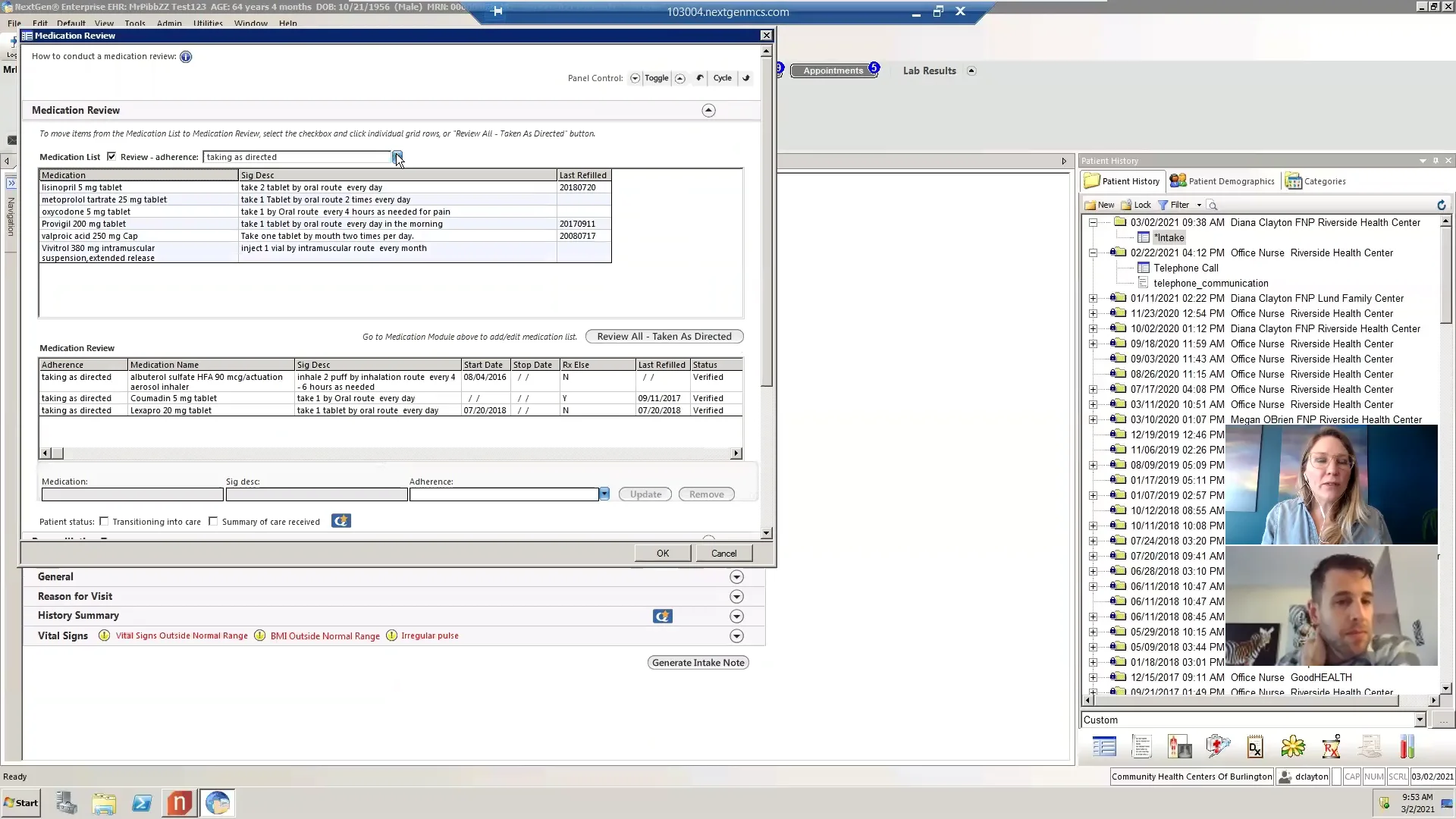This screenshot has width=1456, height=819.
Task: Open the lab results test tubes icon
Action: coord(1407,747)
